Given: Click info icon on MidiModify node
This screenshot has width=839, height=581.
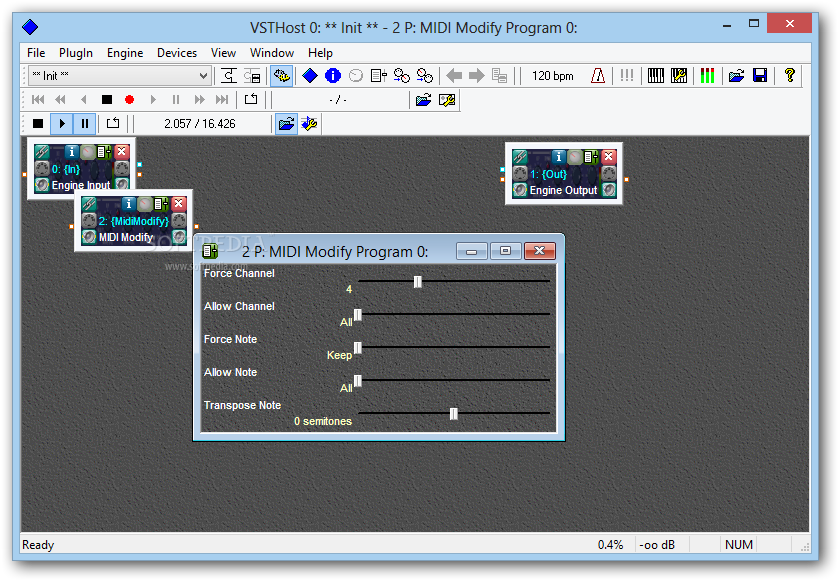Looking at the screenshot, I should coord(128,204).
